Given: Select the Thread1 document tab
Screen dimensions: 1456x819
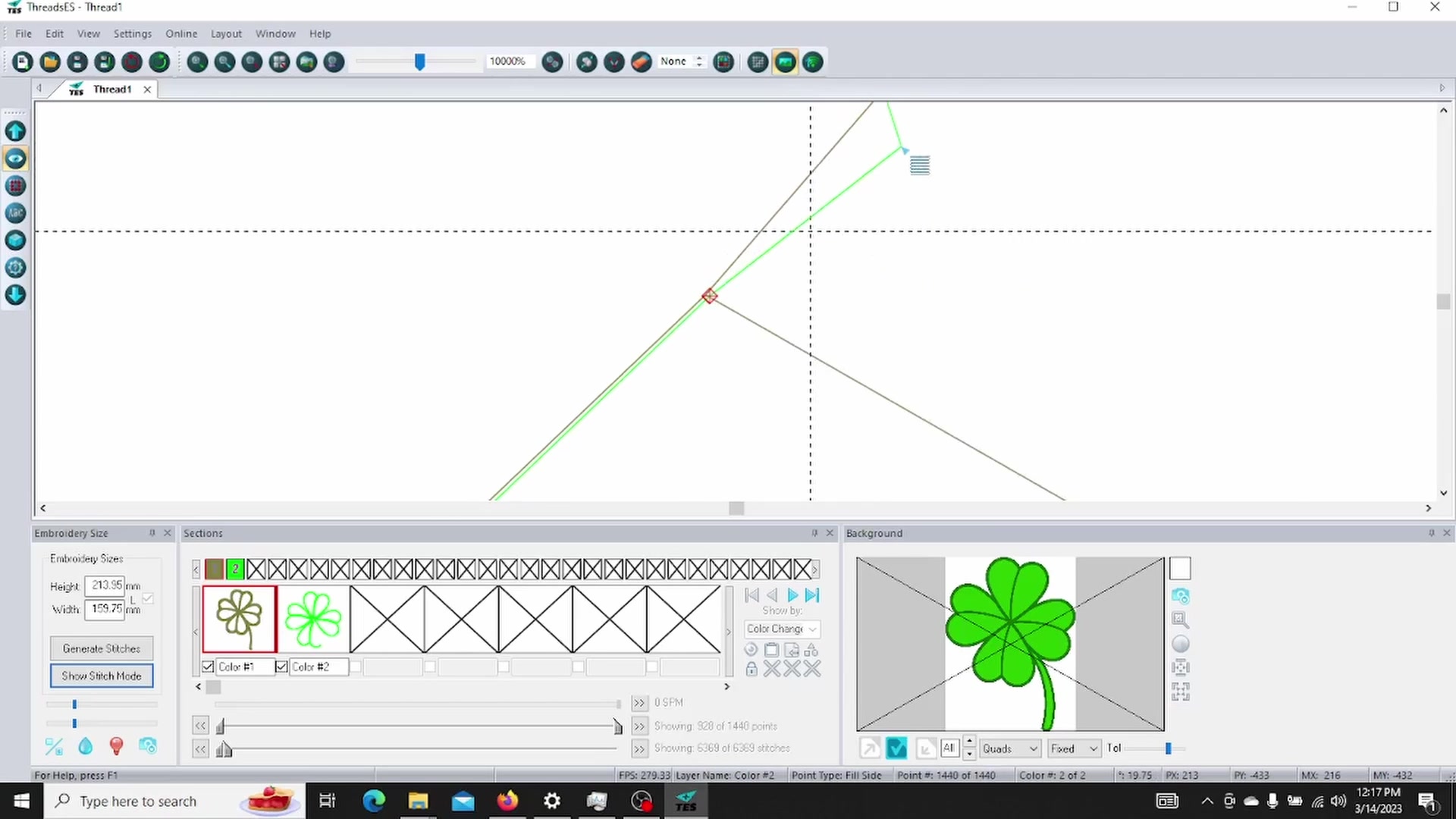Looking at the screenshot, I should 111,89.
